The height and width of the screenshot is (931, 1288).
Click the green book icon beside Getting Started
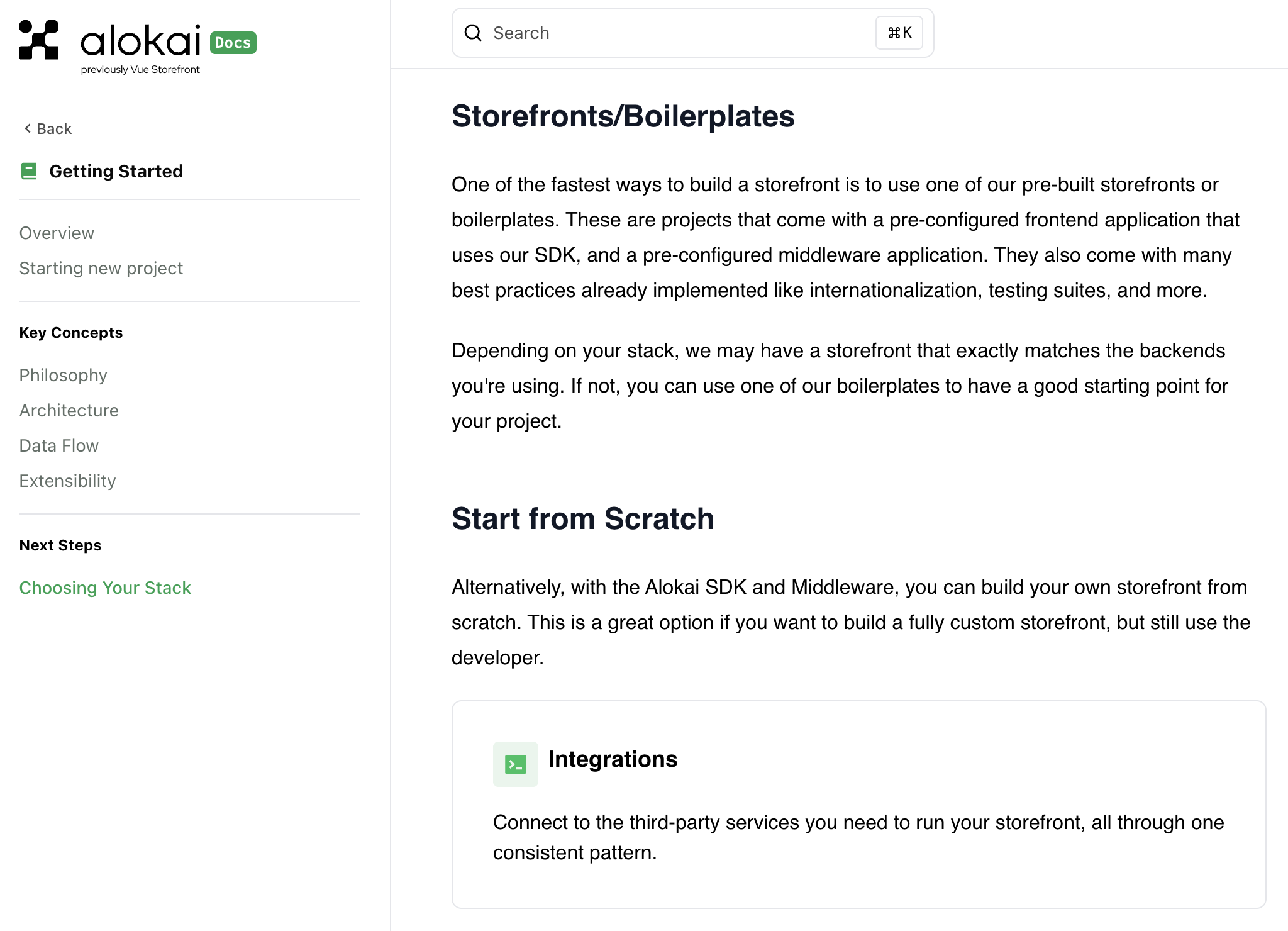[29, 171]
